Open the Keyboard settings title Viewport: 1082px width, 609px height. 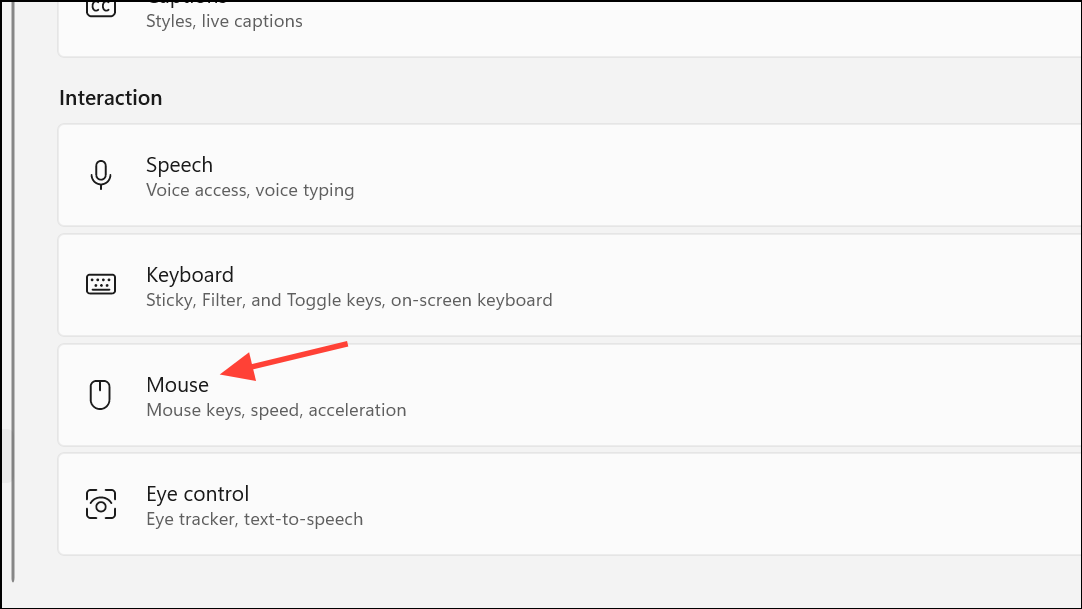(x=190, y=274)
